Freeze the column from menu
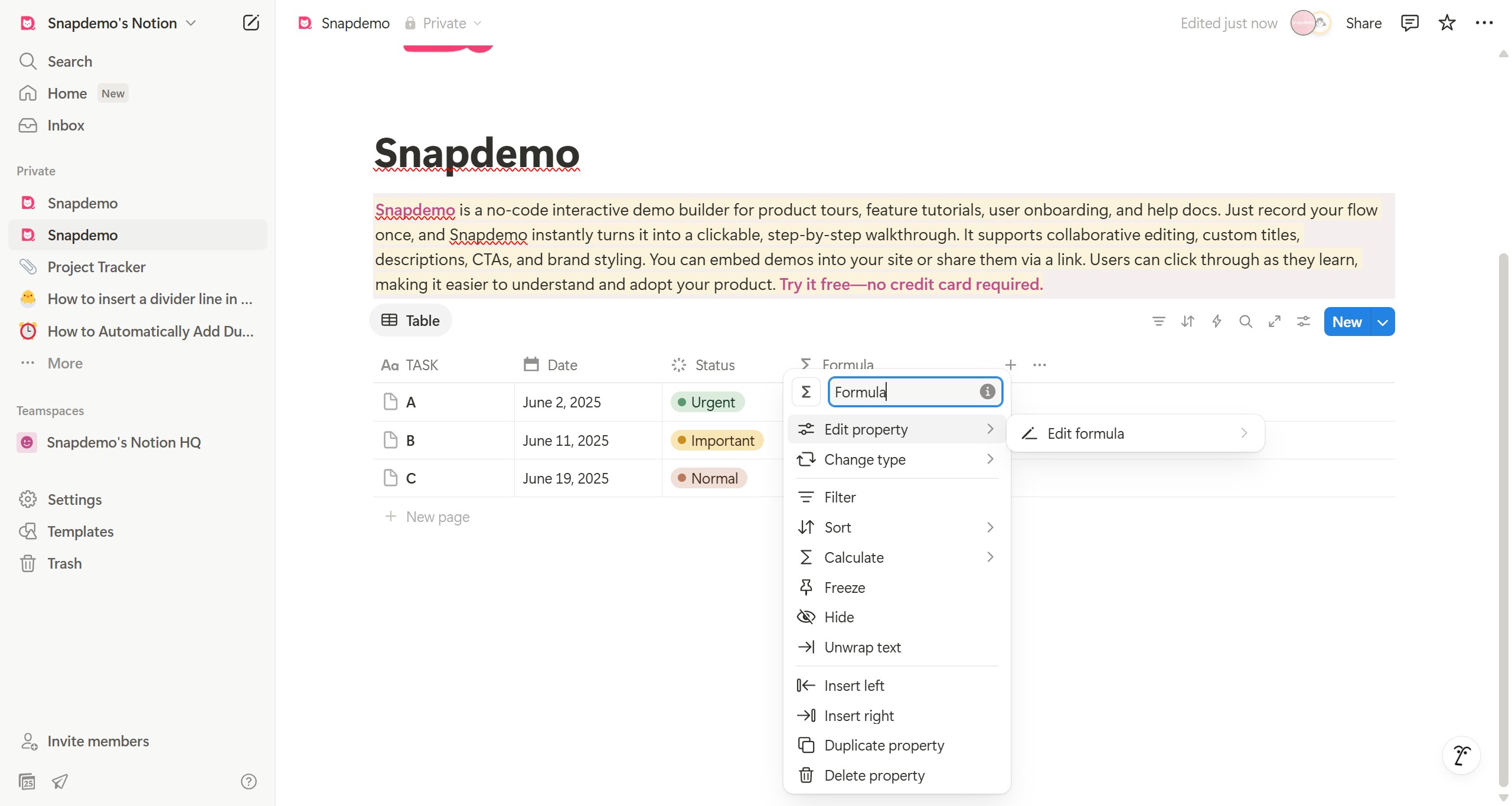This screenshot has width=1512, height=806. pos(897,588)
